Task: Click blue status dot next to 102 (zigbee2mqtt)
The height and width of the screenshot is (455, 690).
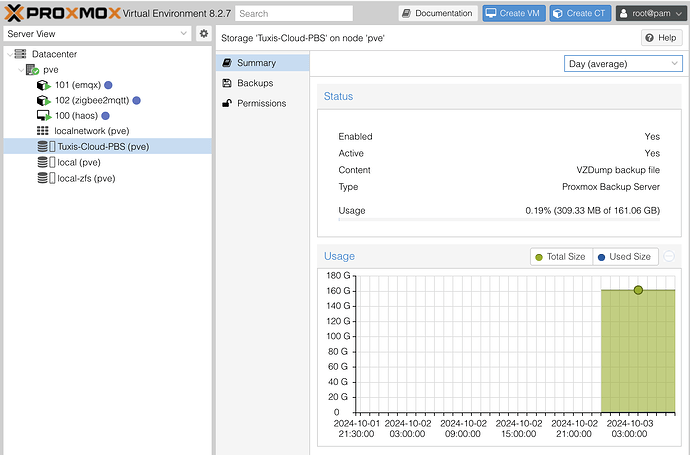Action: tap(136, 100)
